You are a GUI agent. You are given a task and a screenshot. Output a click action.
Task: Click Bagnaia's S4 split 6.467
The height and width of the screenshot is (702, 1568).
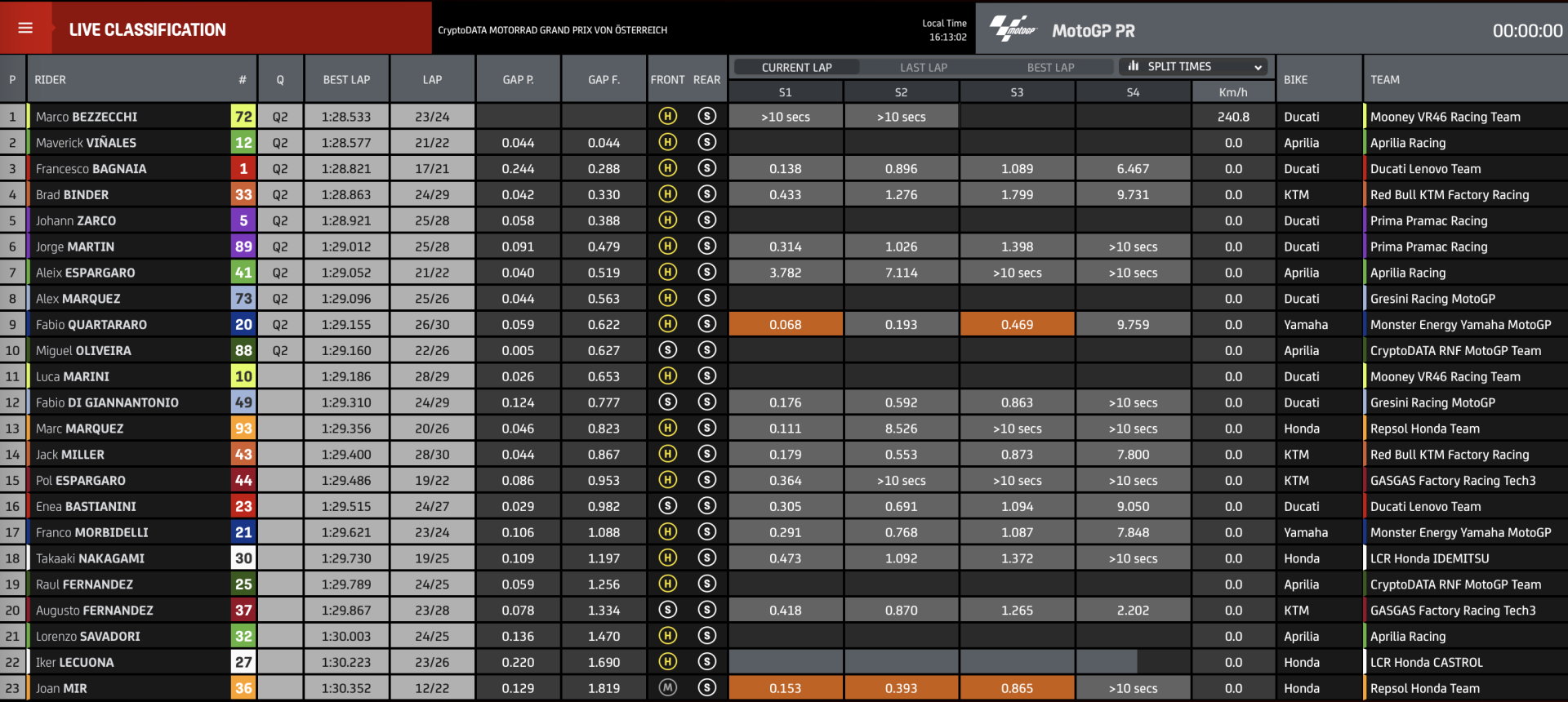click(x=1133, y=169)
